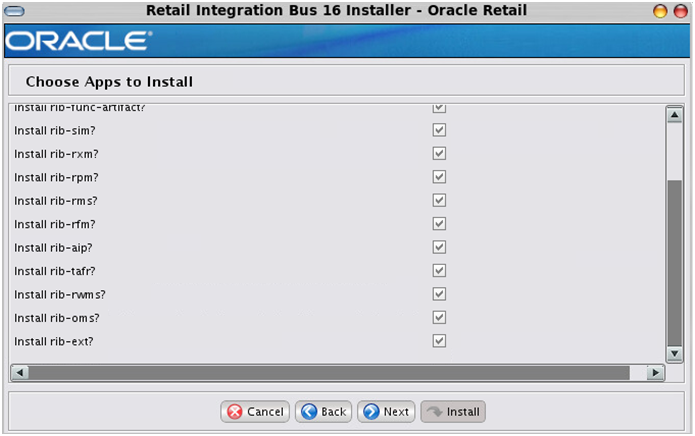Select the 'Install rib-rxm?' label
695x436 pixels.
click(x=56, y=154)
